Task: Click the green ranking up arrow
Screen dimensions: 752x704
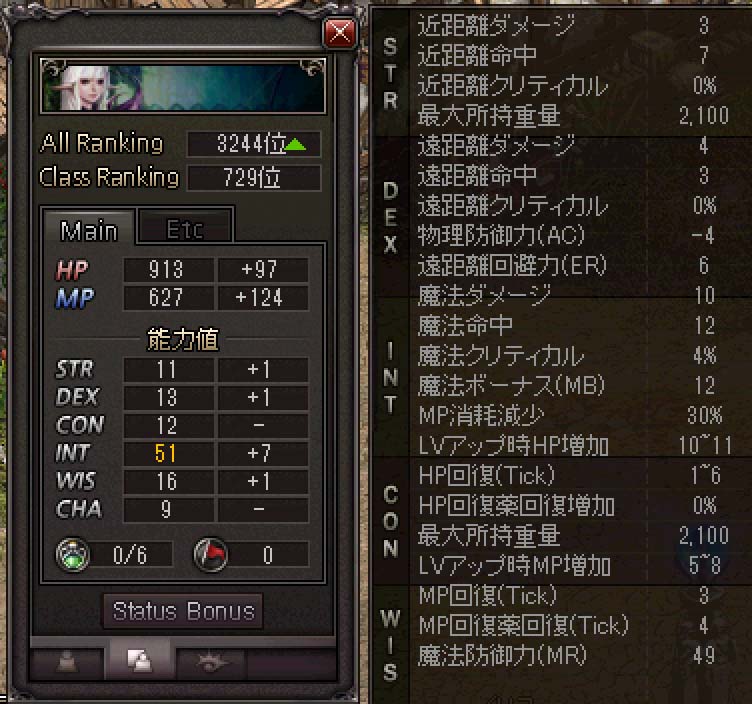Action: click(295, 144)
